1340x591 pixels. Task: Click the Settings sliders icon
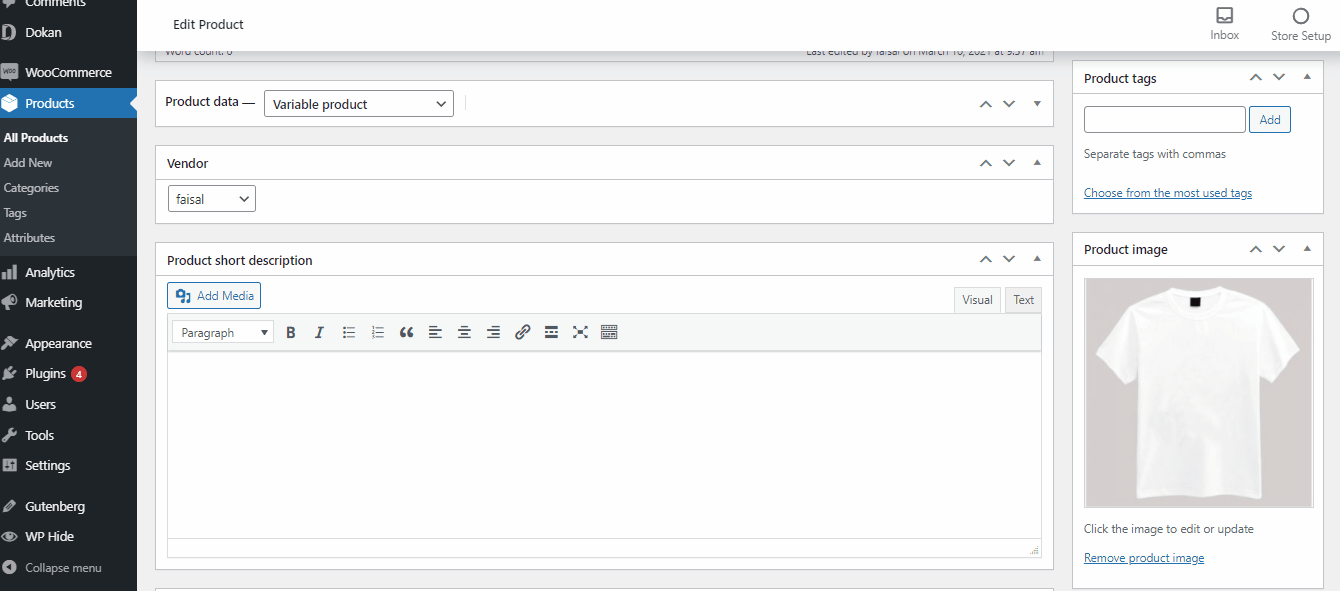click(x=9, y=465)
